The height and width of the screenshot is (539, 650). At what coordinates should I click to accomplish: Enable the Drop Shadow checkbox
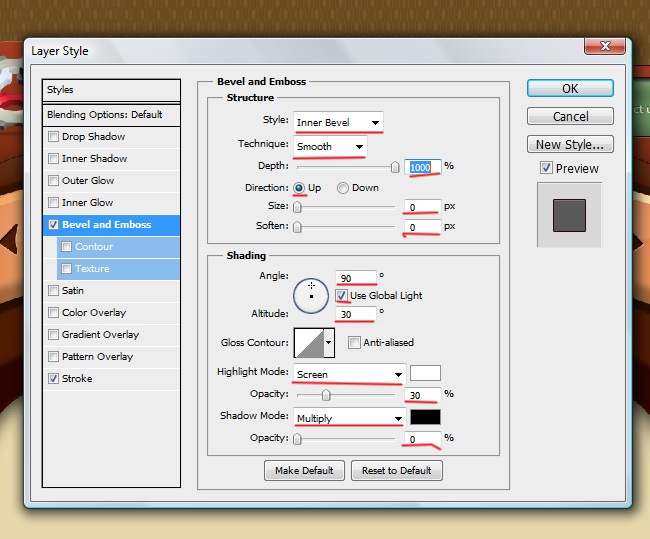(54, 137)
